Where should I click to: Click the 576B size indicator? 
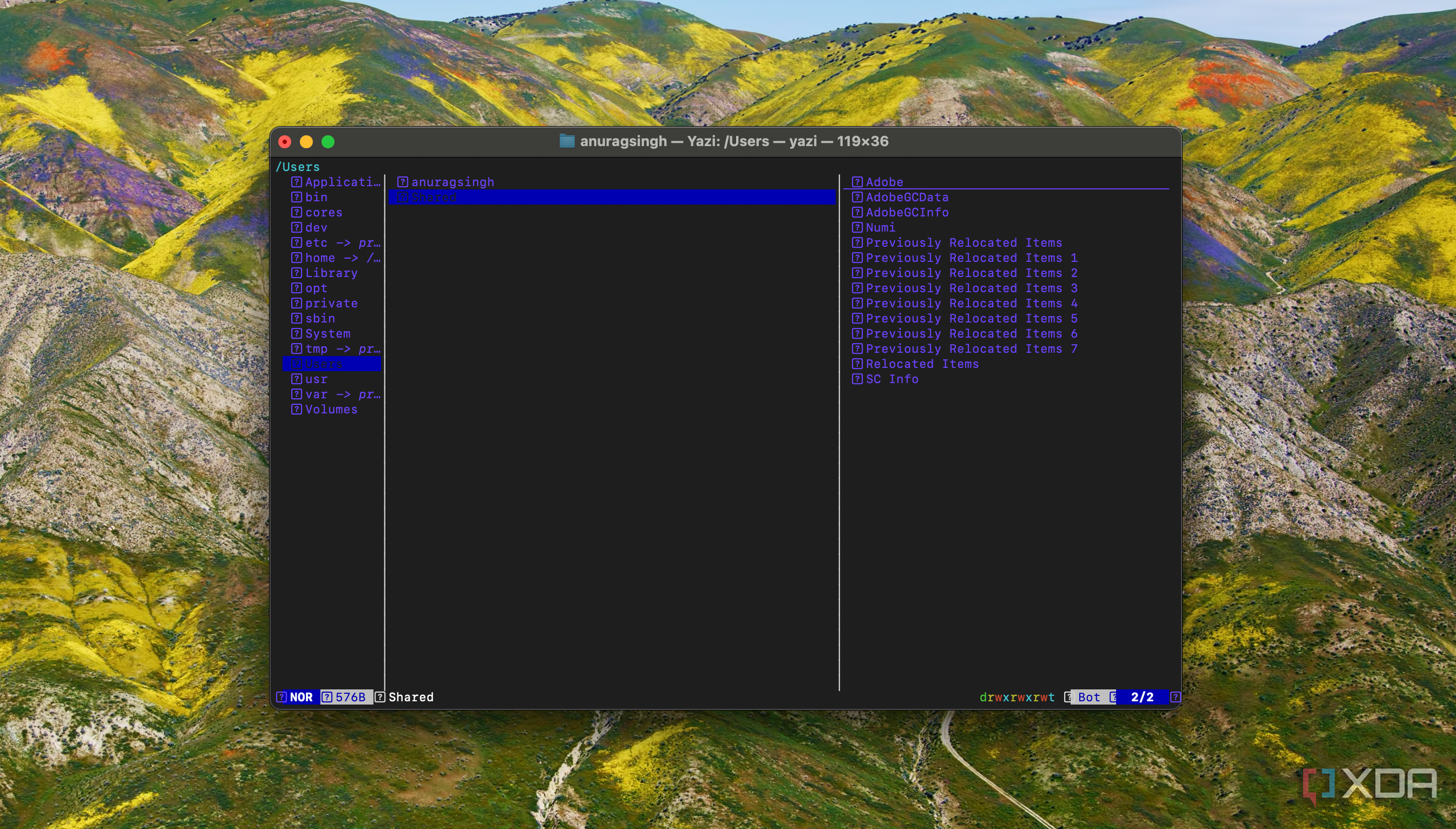point(350,698)
